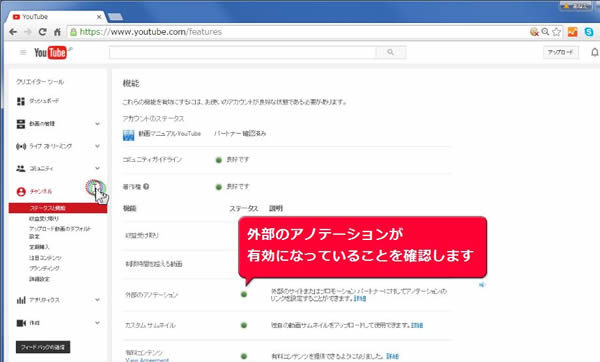Click the アカウントのステータス heading
Image resolution: width=600 pixels, height=362 pixels.
point(153,119)
